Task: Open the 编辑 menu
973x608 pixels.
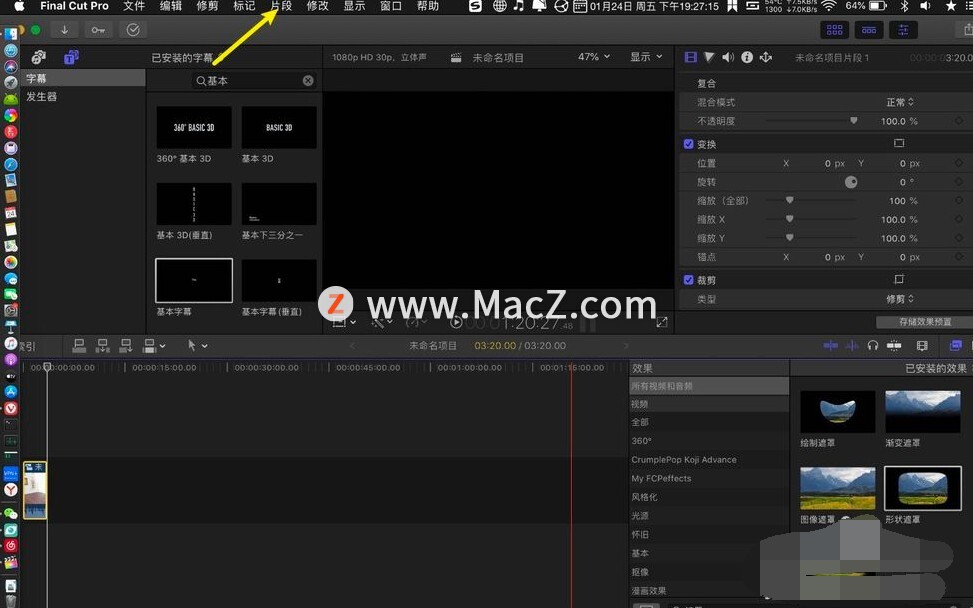Action: tap(171, 6)
